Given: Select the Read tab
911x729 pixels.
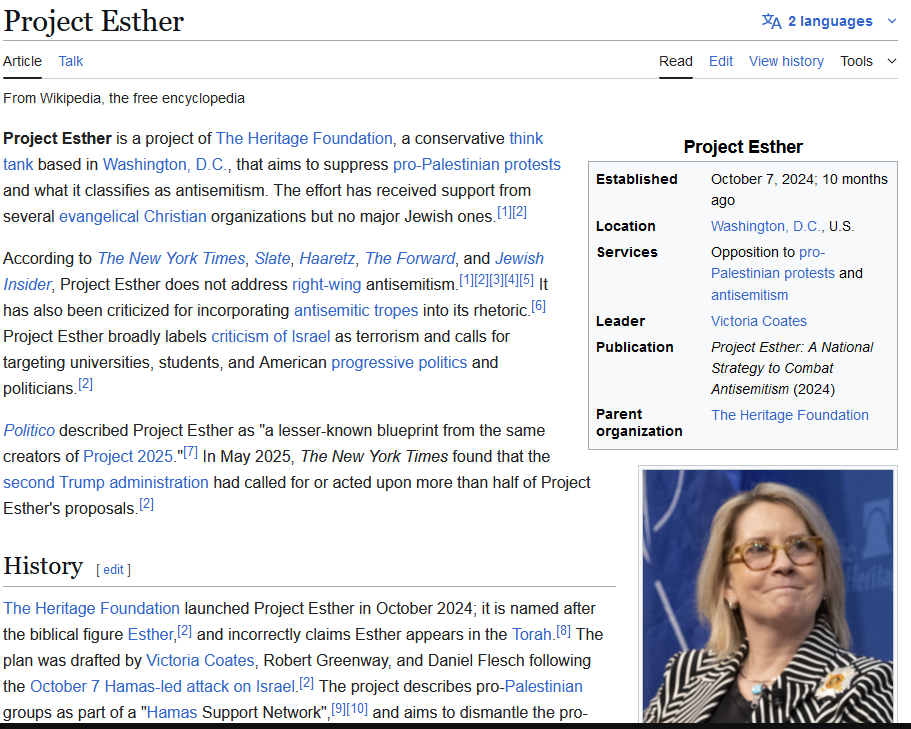Looking at the screenshot, I should pyautogui.click(x=676, y=61).
